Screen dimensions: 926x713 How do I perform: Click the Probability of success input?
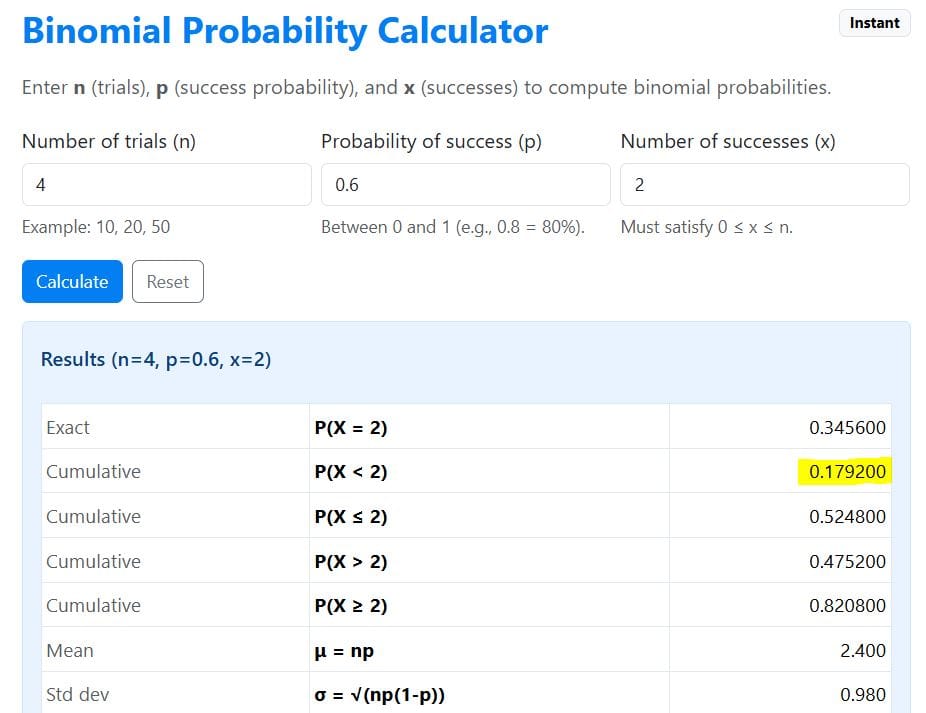465,184
